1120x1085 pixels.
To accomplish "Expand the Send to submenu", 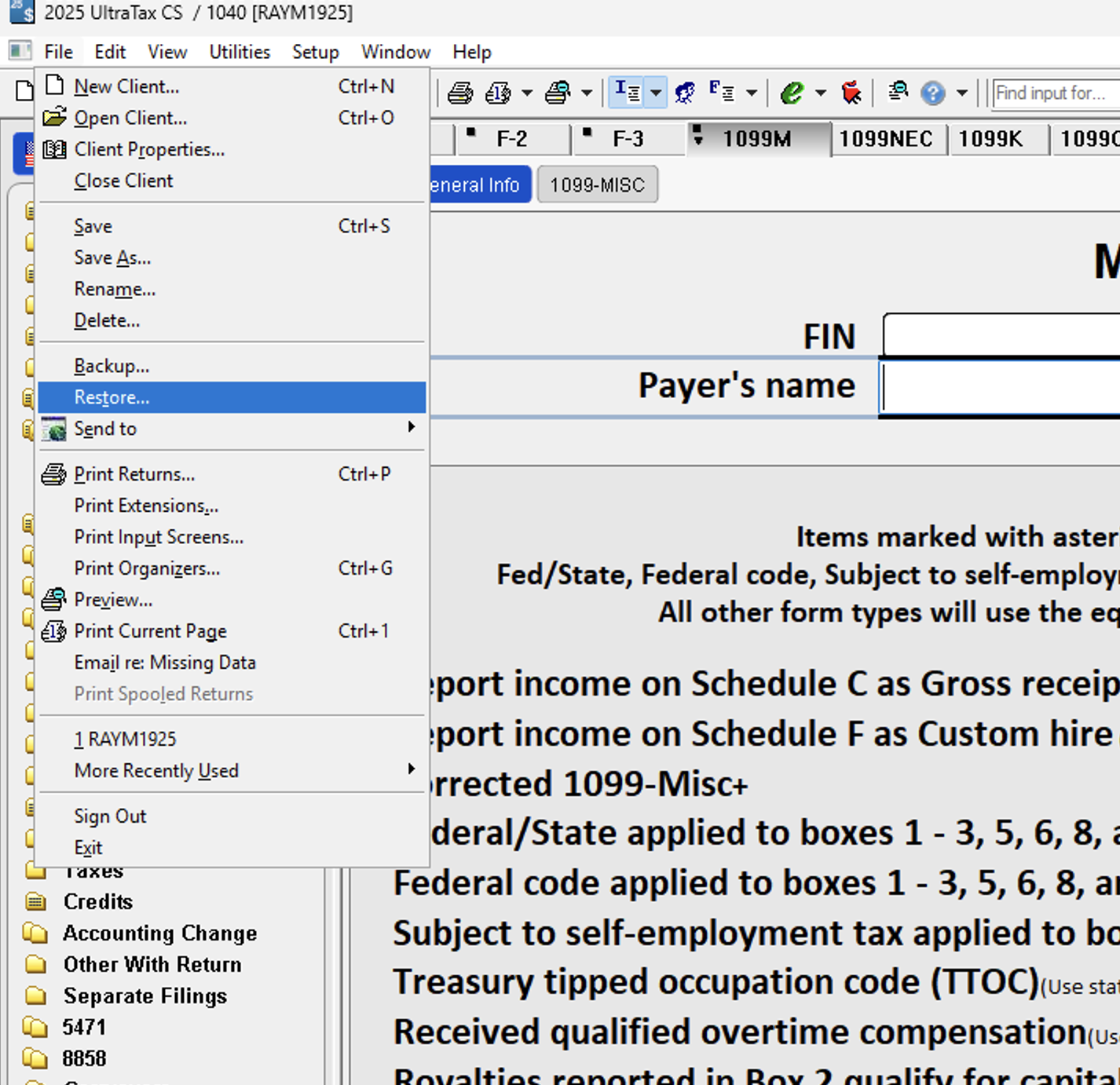I will (x=232, y=429).
